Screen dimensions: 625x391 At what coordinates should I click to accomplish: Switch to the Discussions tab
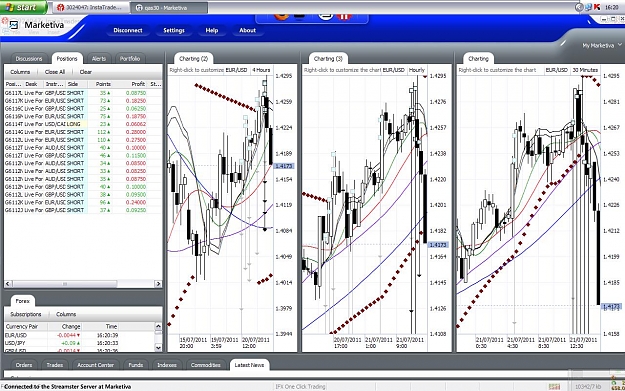point(29,59)
